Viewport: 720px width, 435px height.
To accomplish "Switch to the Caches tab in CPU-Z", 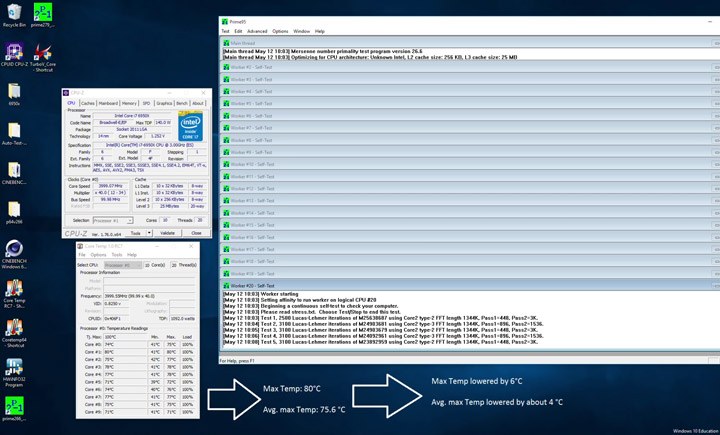I will 87,103.
